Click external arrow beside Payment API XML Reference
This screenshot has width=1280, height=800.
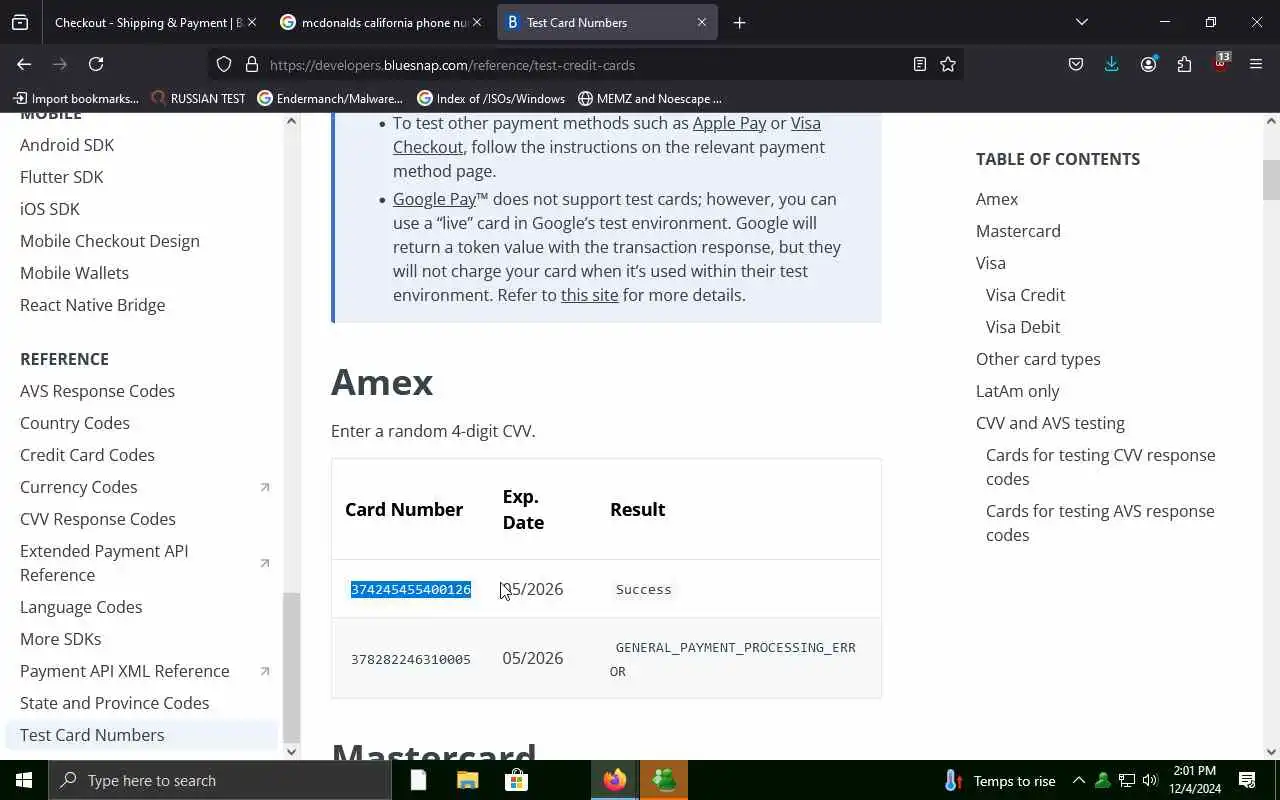pos(265,671)
